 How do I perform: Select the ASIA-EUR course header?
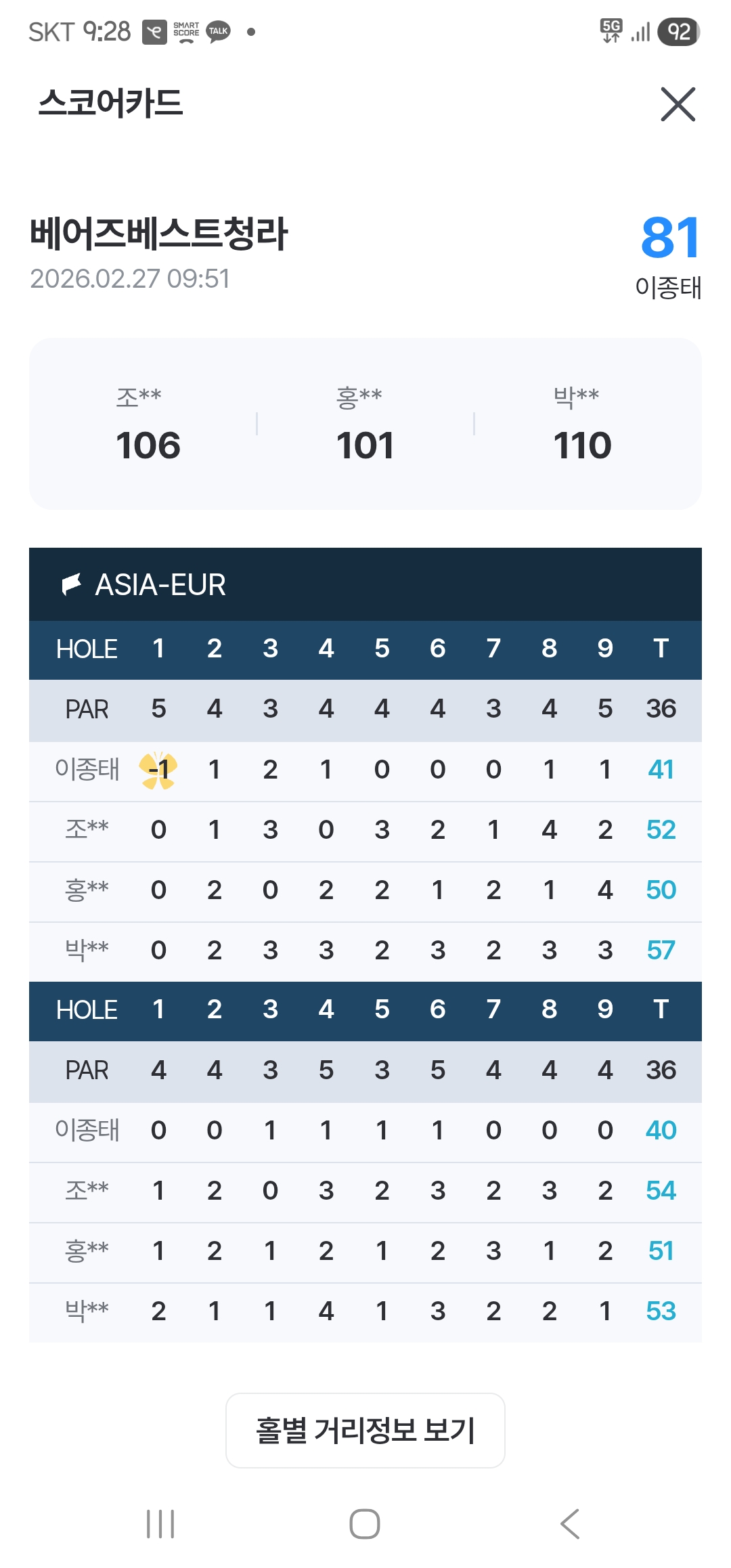(x=161, y=584)
